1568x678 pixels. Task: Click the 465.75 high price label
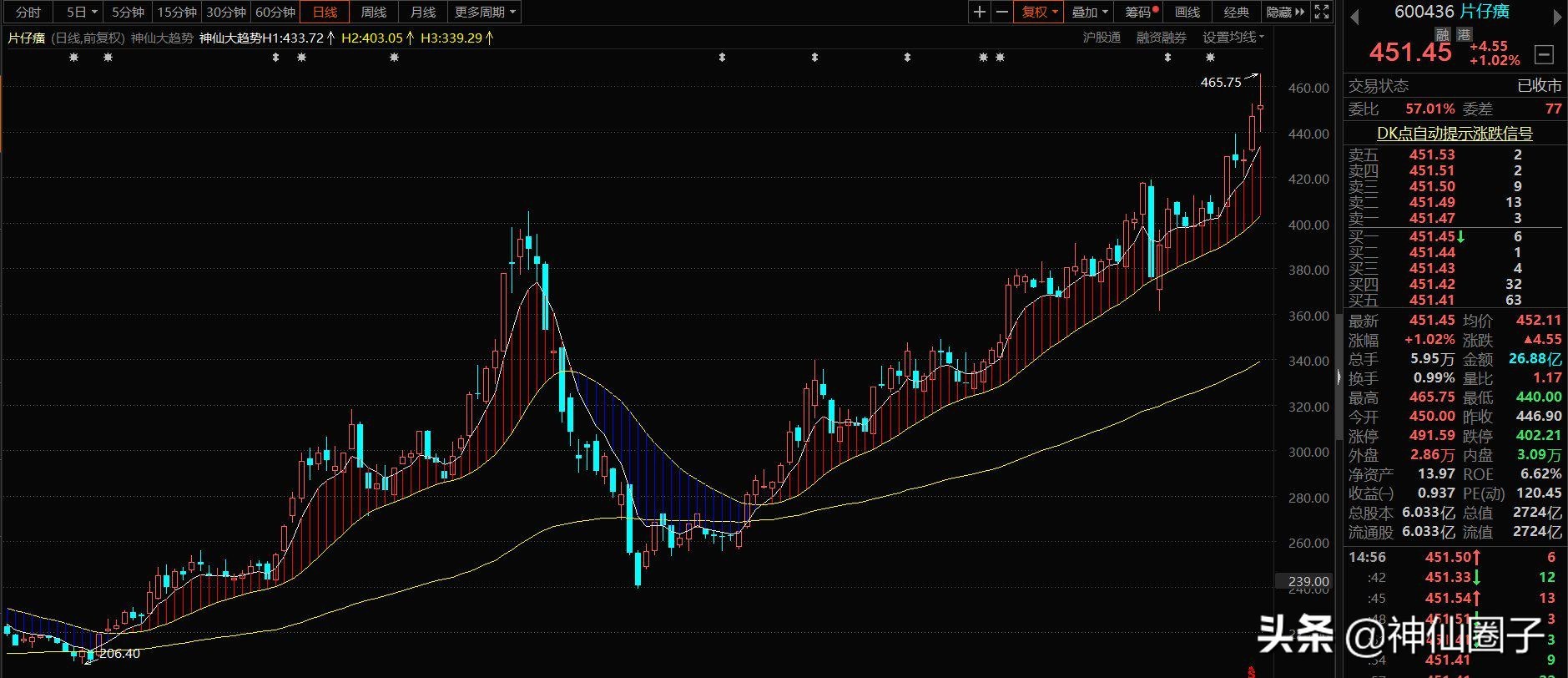pos(1221,82)
